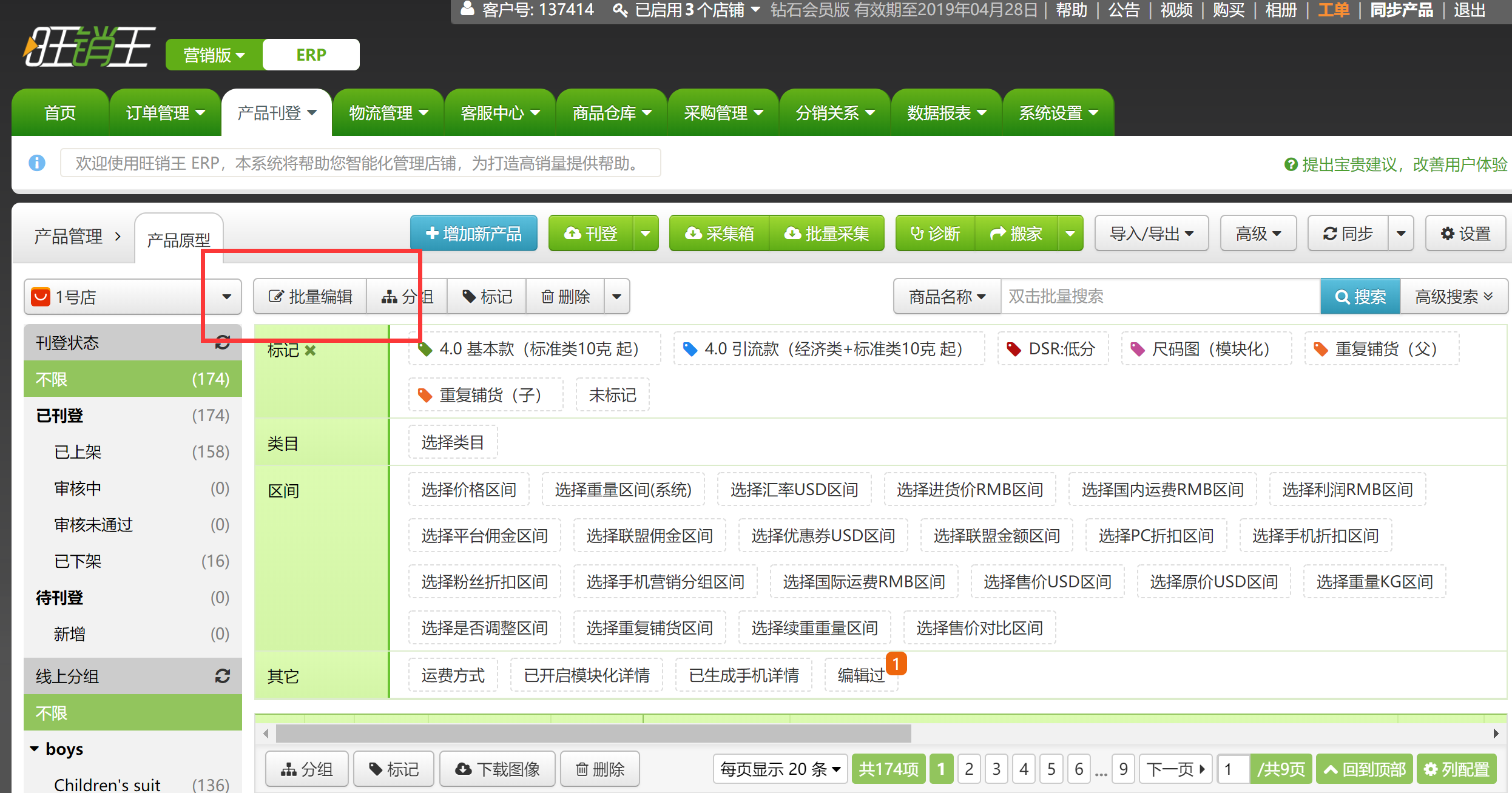
Task: Go to page 2
Action: (969, 769)
